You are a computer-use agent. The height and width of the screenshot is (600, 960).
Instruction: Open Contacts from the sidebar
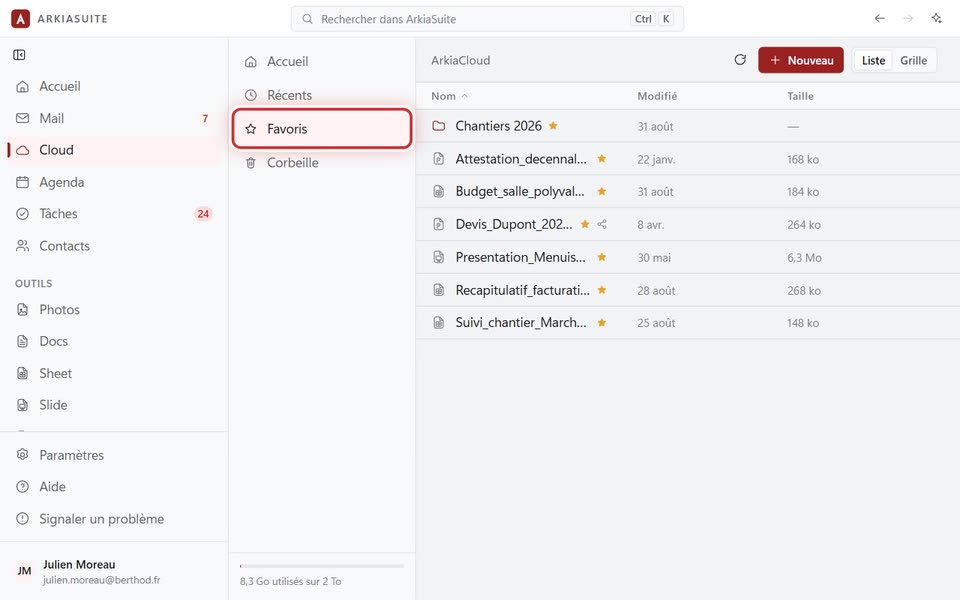[x=114, y=246]
